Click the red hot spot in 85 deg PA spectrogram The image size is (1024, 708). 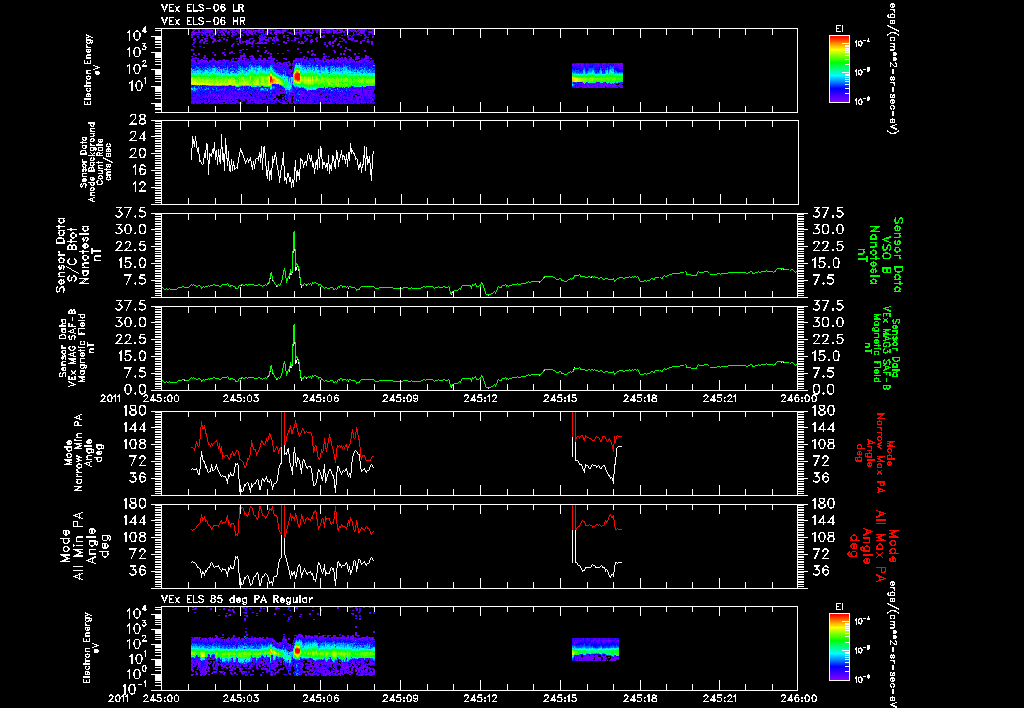pos(297,651)
